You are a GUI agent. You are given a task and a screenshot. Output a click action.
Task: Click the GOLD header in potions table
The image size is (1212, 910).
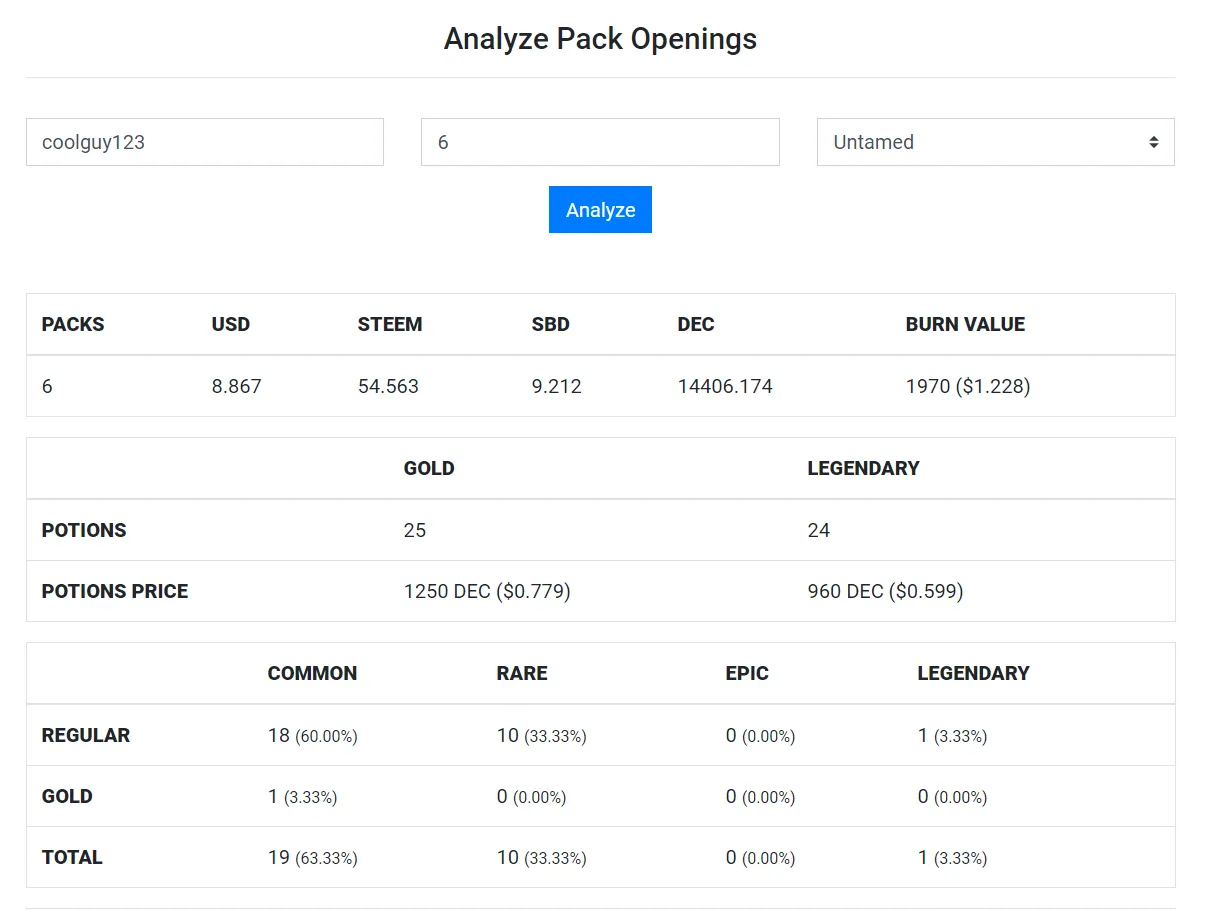point(429,469)
